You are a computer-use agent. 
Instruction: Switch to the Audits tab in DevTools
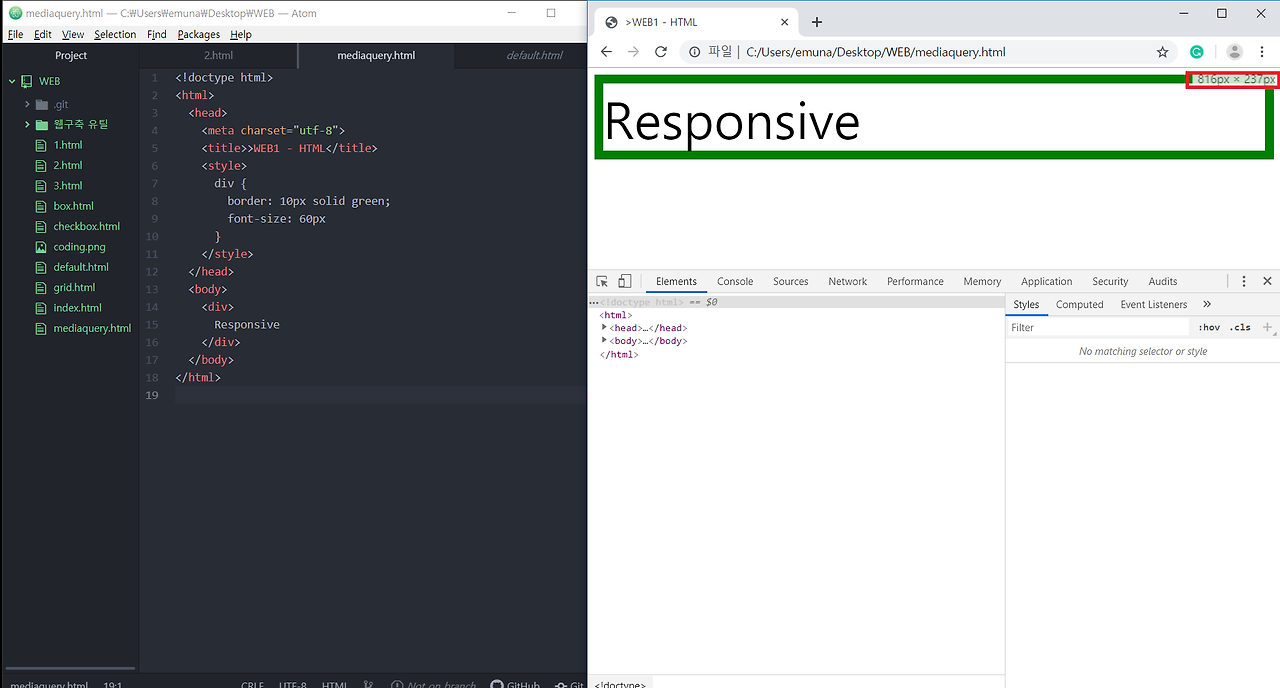(1163, 282)
